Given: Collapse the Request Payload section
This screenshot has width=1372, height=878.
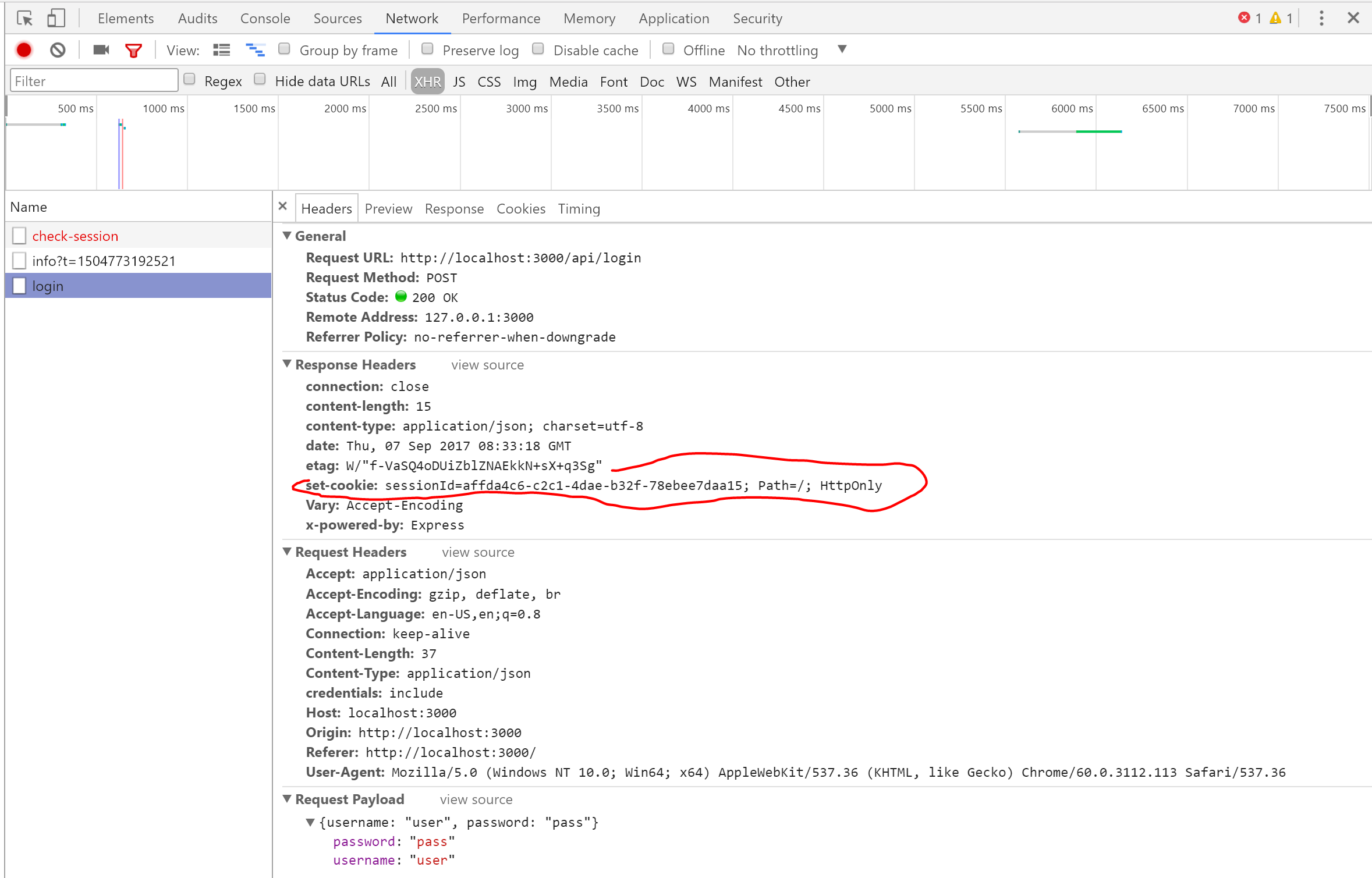Looking at the screenshot, I should click(x=287, y=799).
